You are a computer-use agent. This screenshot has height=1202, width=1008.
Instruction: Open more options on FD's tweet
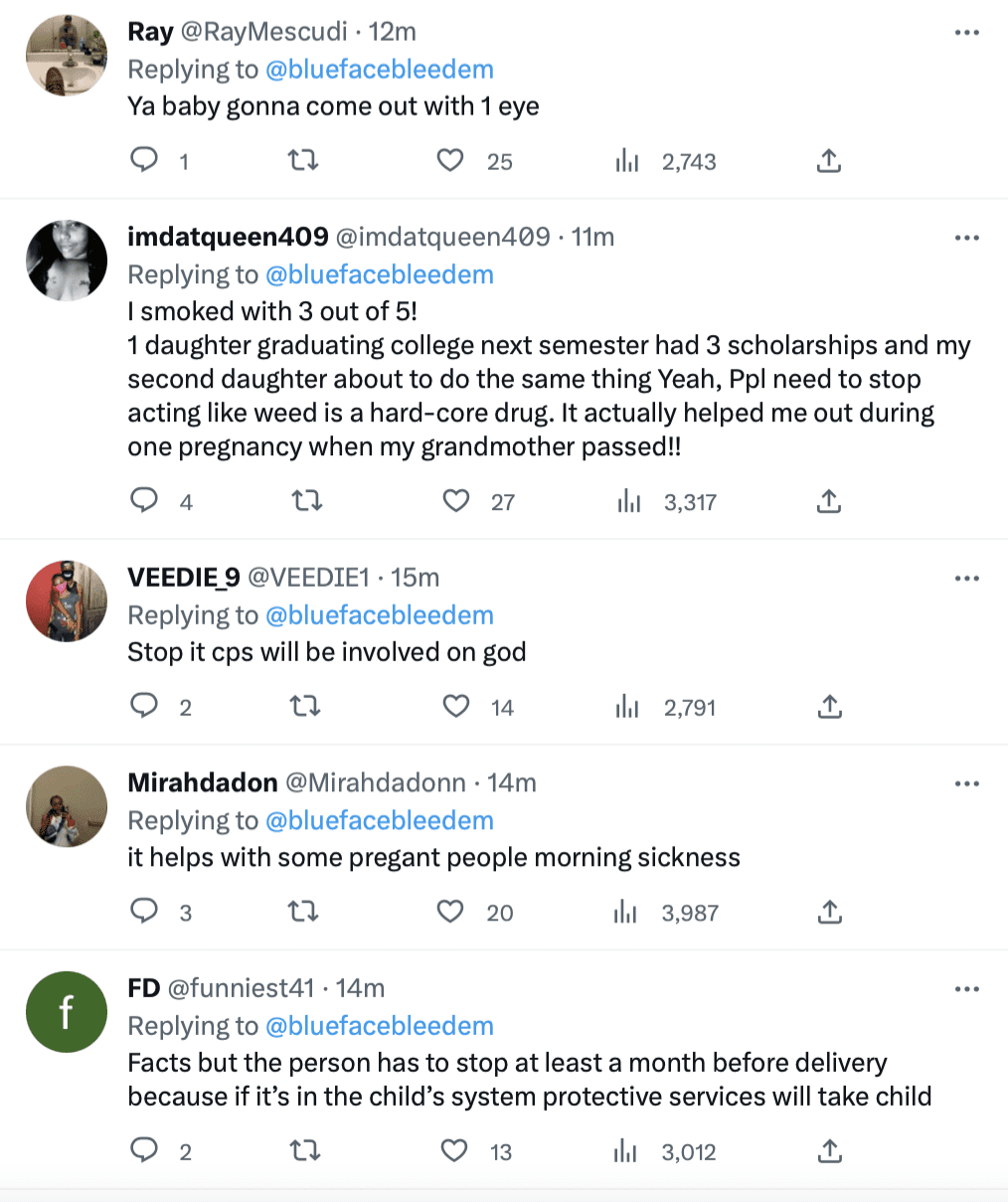pos(967,989)
